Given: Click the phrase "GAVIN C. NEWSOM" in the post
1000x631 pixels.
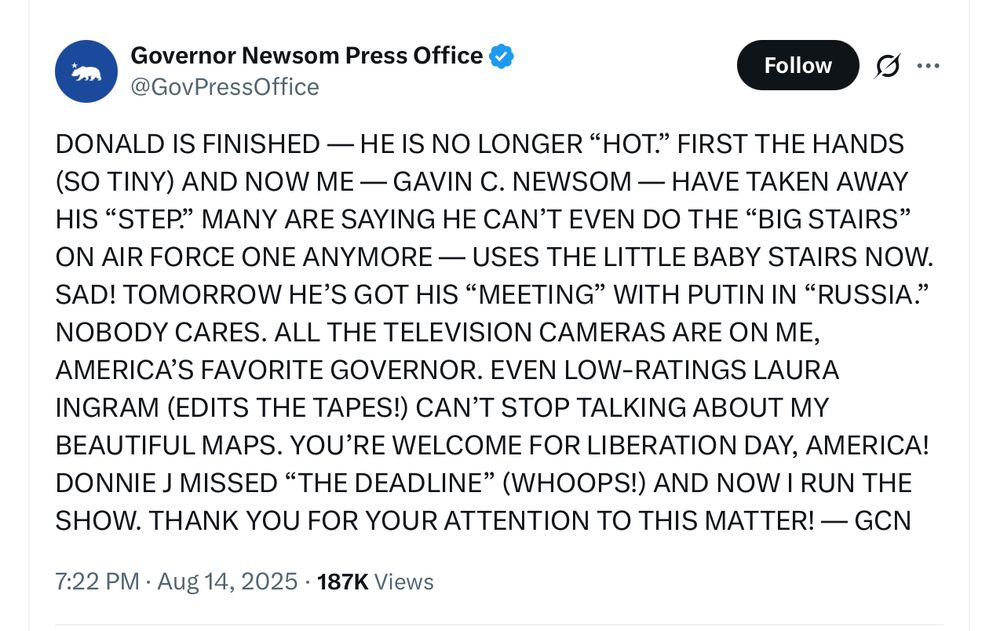Looking at the screenshot, I should pos(512,182).
